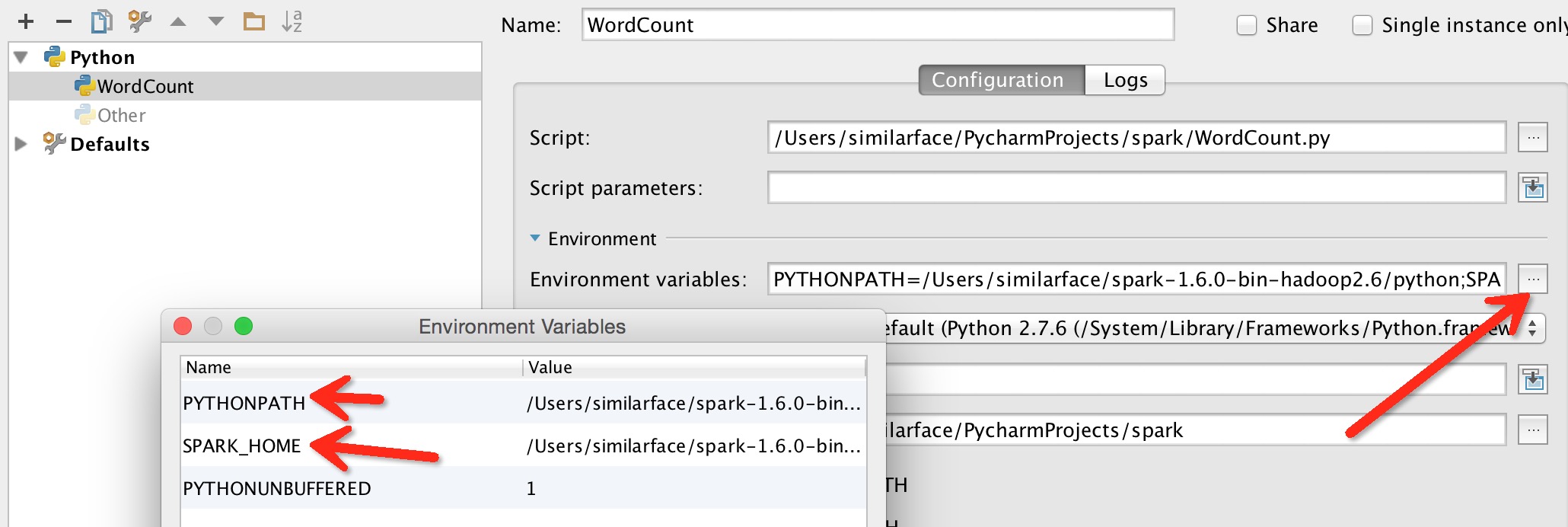Viewport: 1568px width, 527px height.
Task: Create a new configuration folder
Action: 254,21
